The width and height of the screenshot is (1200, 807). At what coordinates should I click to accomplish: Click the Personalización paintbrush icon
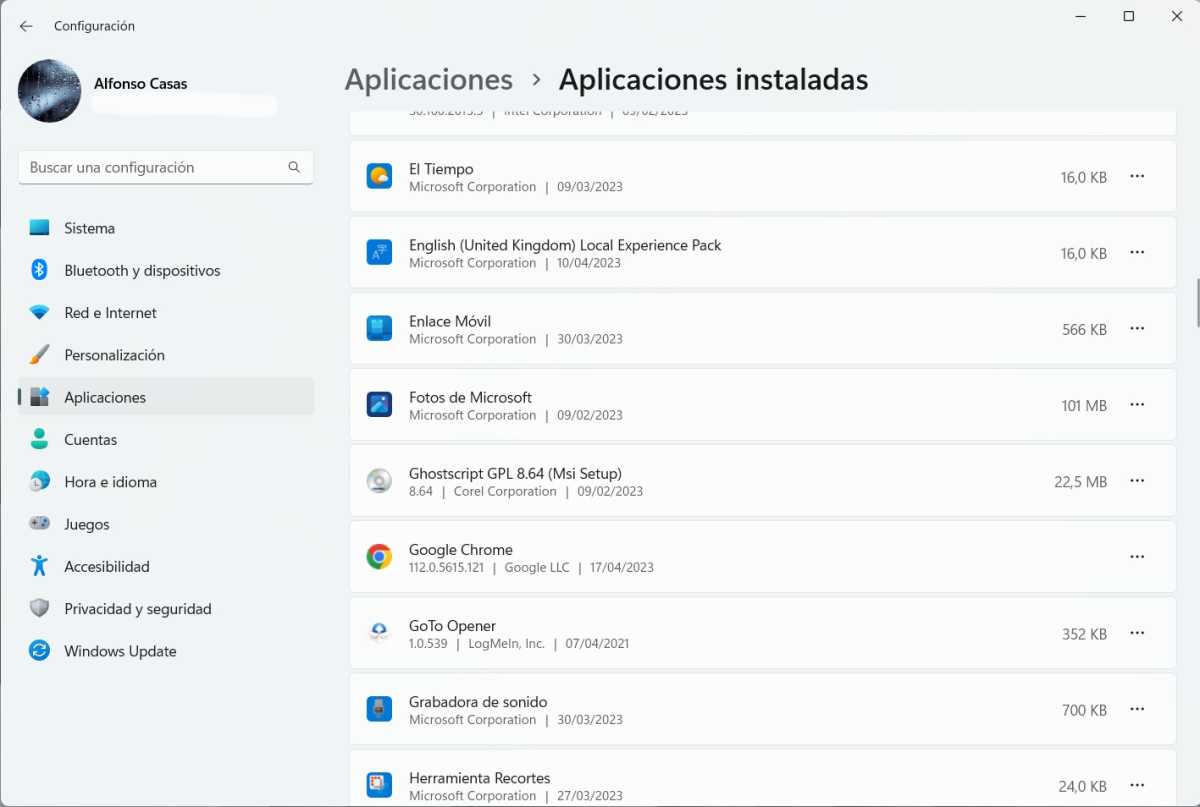(39, 355)
